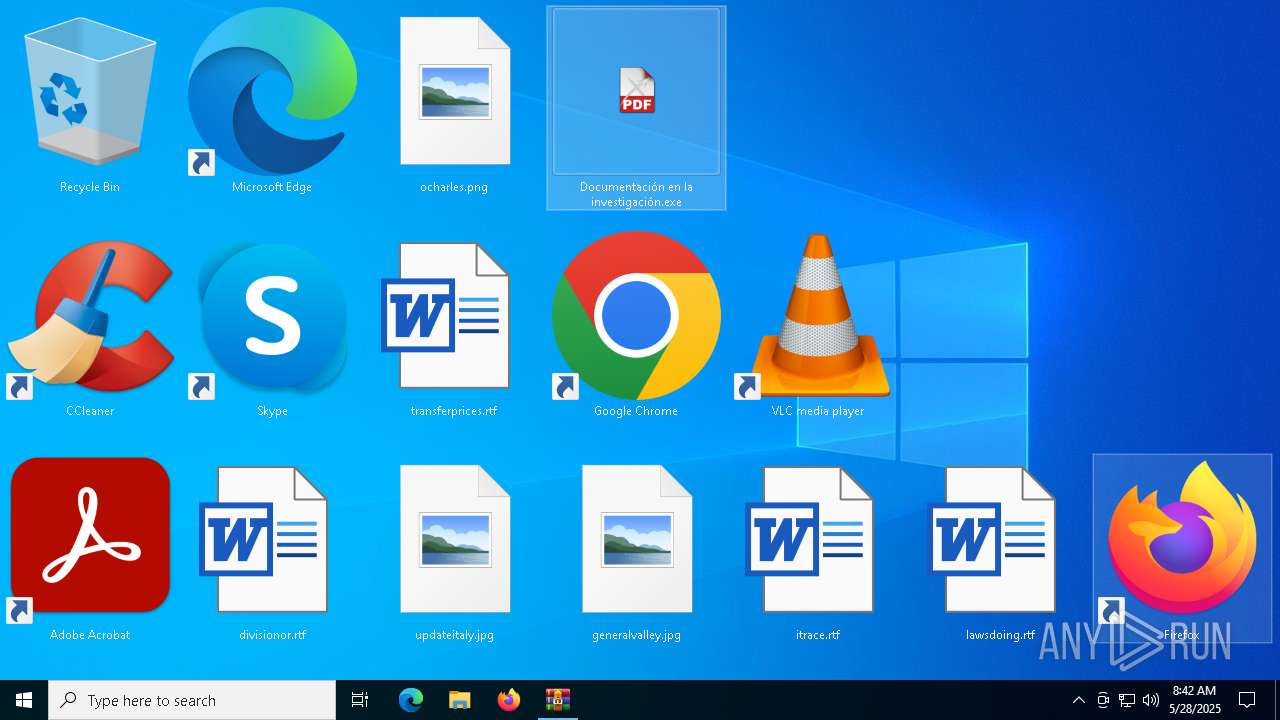Open the Action Center notifications
Viewport: 1280px width, 720px height.
(1247, 700)
